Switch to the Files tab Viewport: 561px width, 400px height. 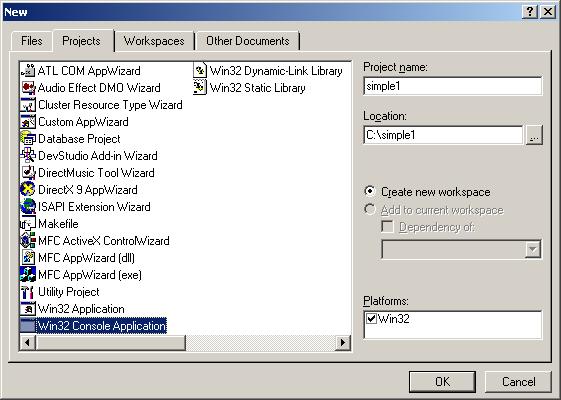pos(32,41)
